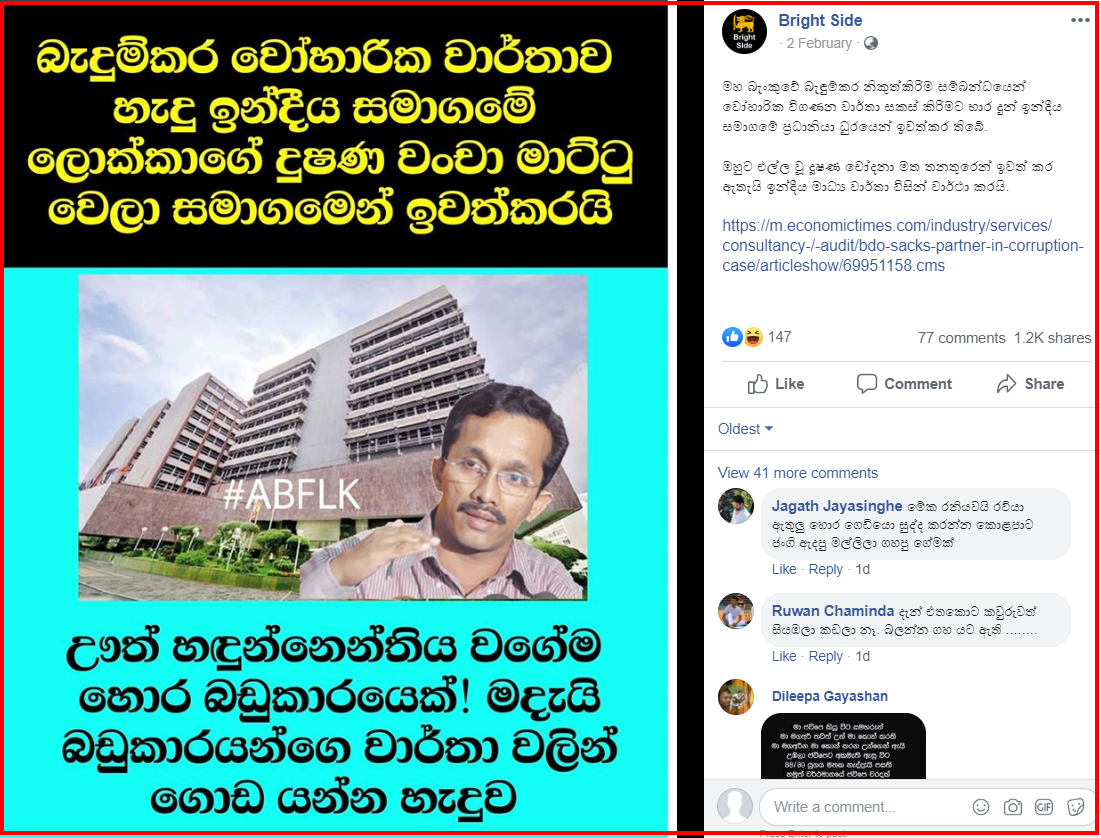
Task: Click the Comment button
Action: [x=904, y=384]
